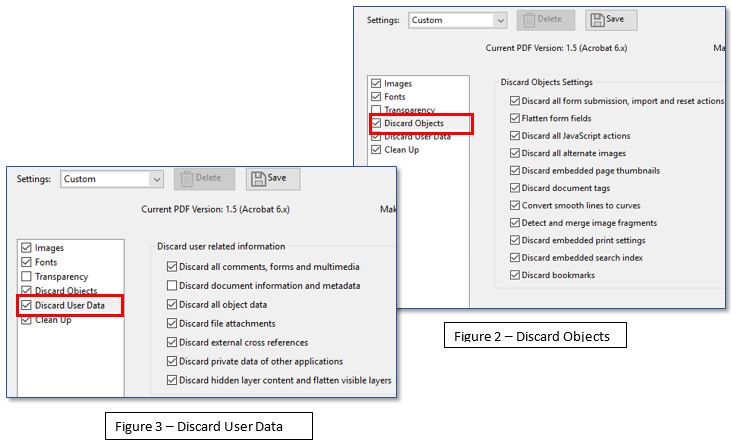
Task: Click the trash Delete icon in the Discard User Data dialog
Action: click(x=187, y=178)
